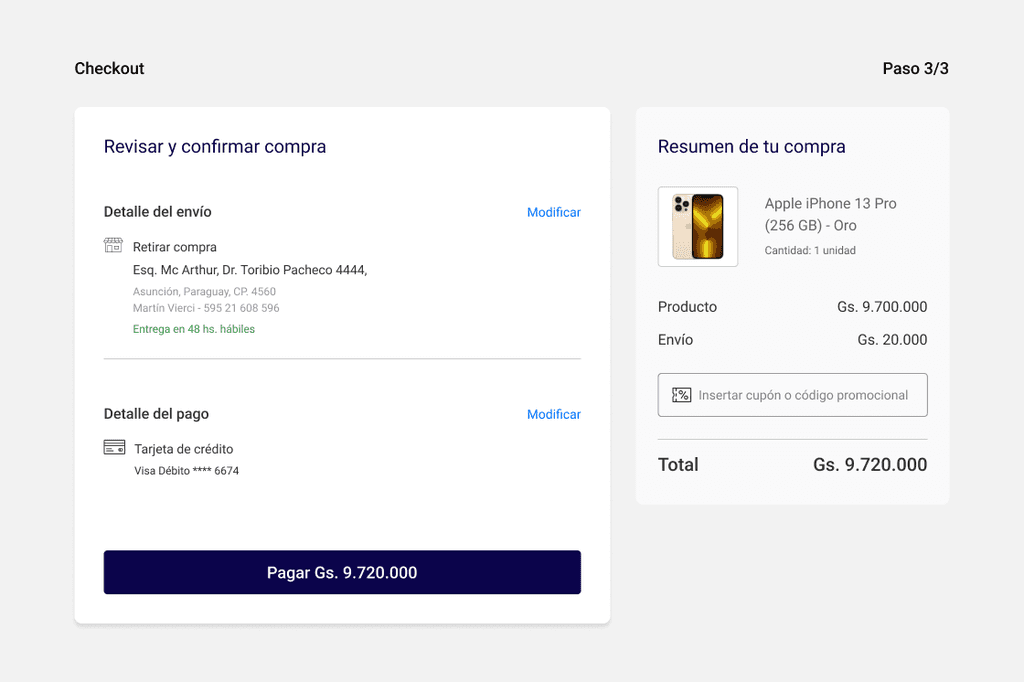The height and width of the screenshot is (682, 1024).
Task: Open the iPhone 13 Pro product thumbnail
Action: 697,227
